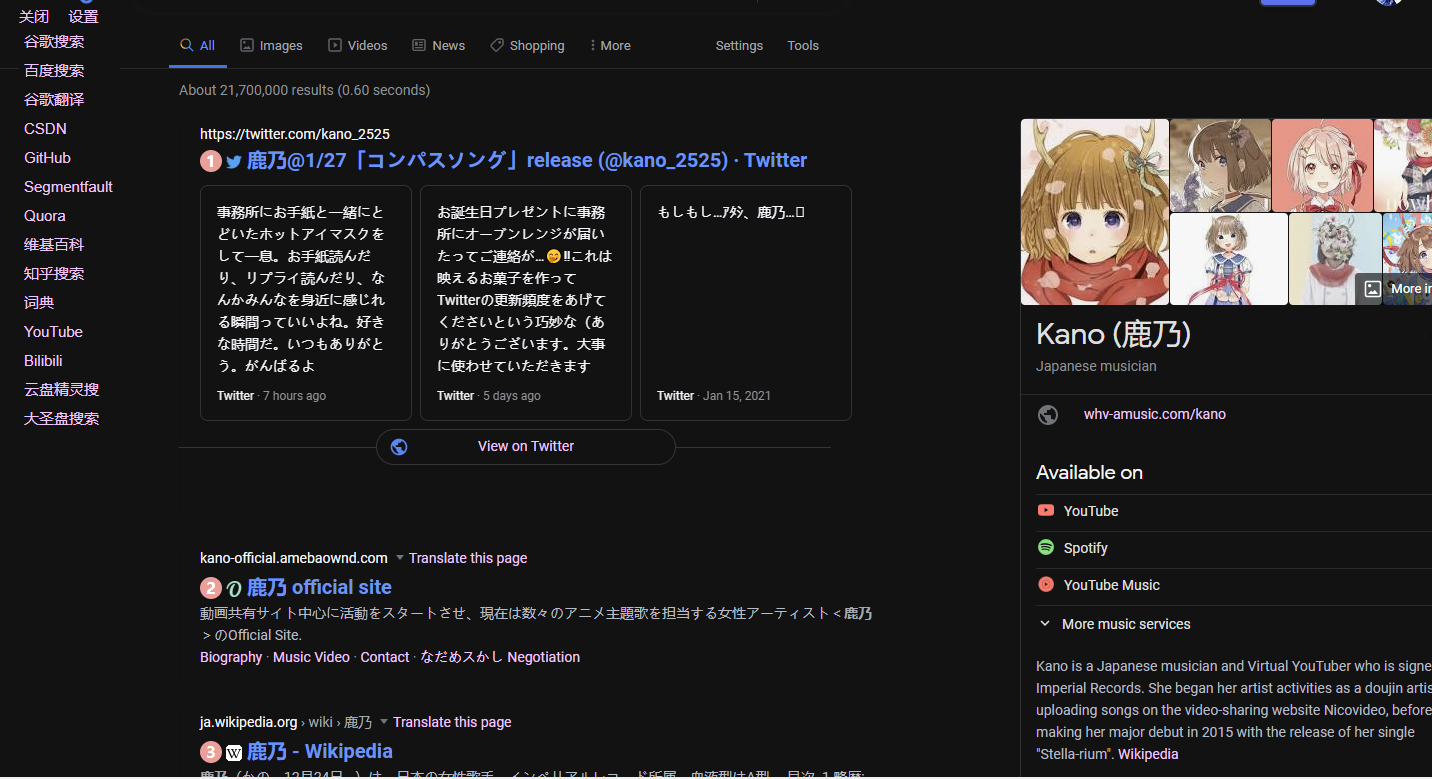Open the 鹿乃 official site link
1432x779 pixels.
pyautogui.click(x=319, y=588)
